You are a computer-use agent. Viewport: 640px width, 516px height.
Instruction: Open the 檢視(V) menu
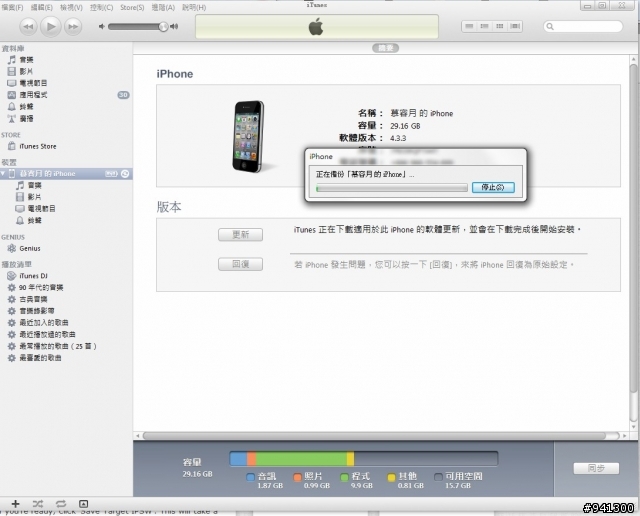71,7
